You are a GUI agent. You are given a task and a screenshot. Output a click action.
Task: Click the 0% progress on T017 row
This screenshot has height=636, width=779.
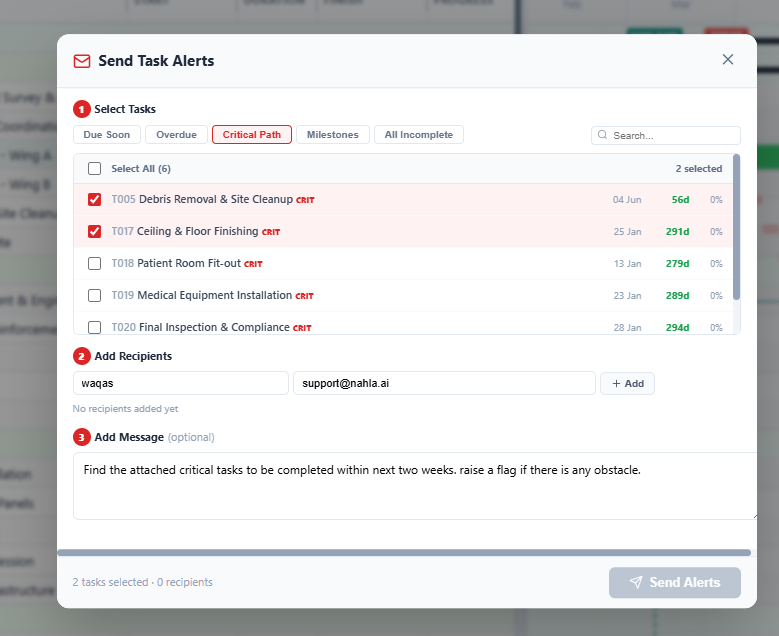[716, 232]
